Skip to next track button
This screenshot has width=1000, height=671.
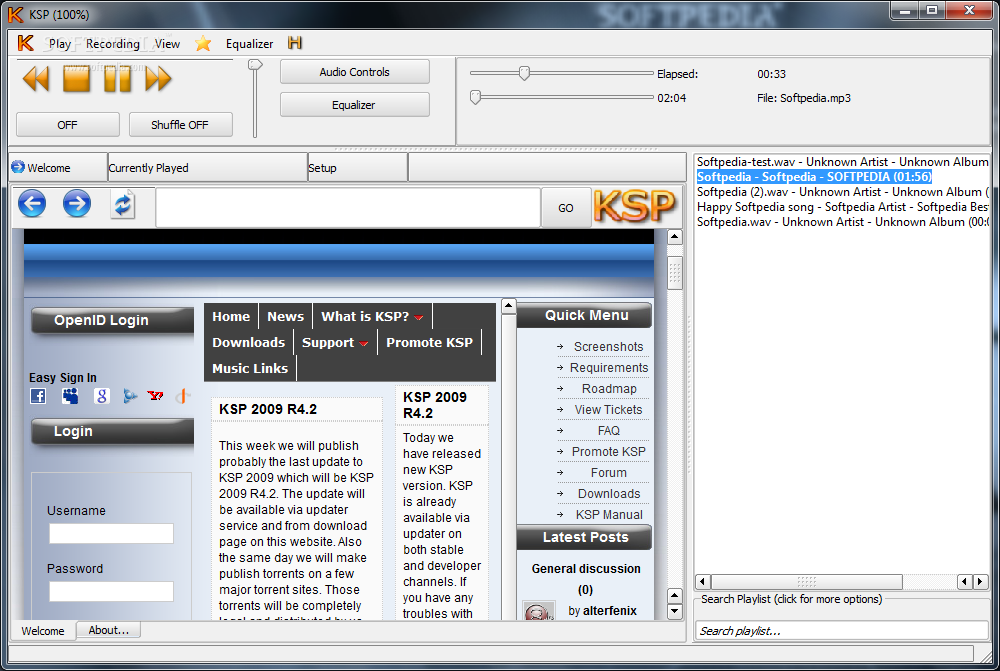(158, 80)
